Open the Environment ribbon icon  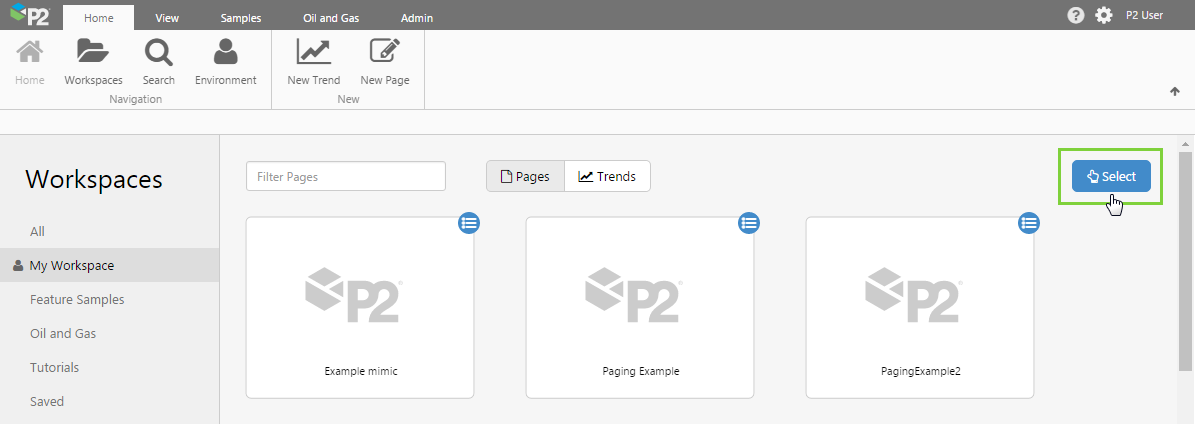coord(225,53)
